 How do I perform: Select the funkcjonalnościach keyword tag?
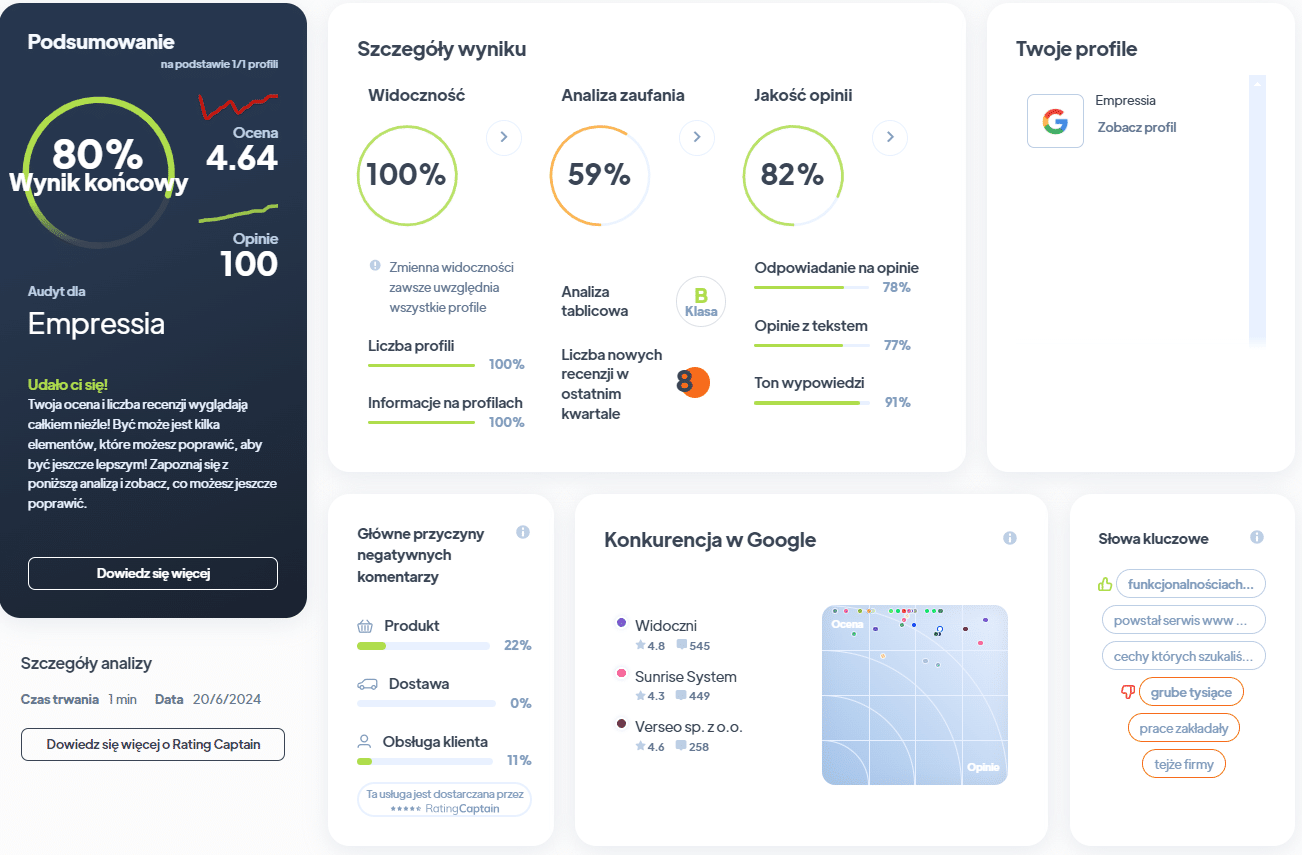click(1191, 584)
